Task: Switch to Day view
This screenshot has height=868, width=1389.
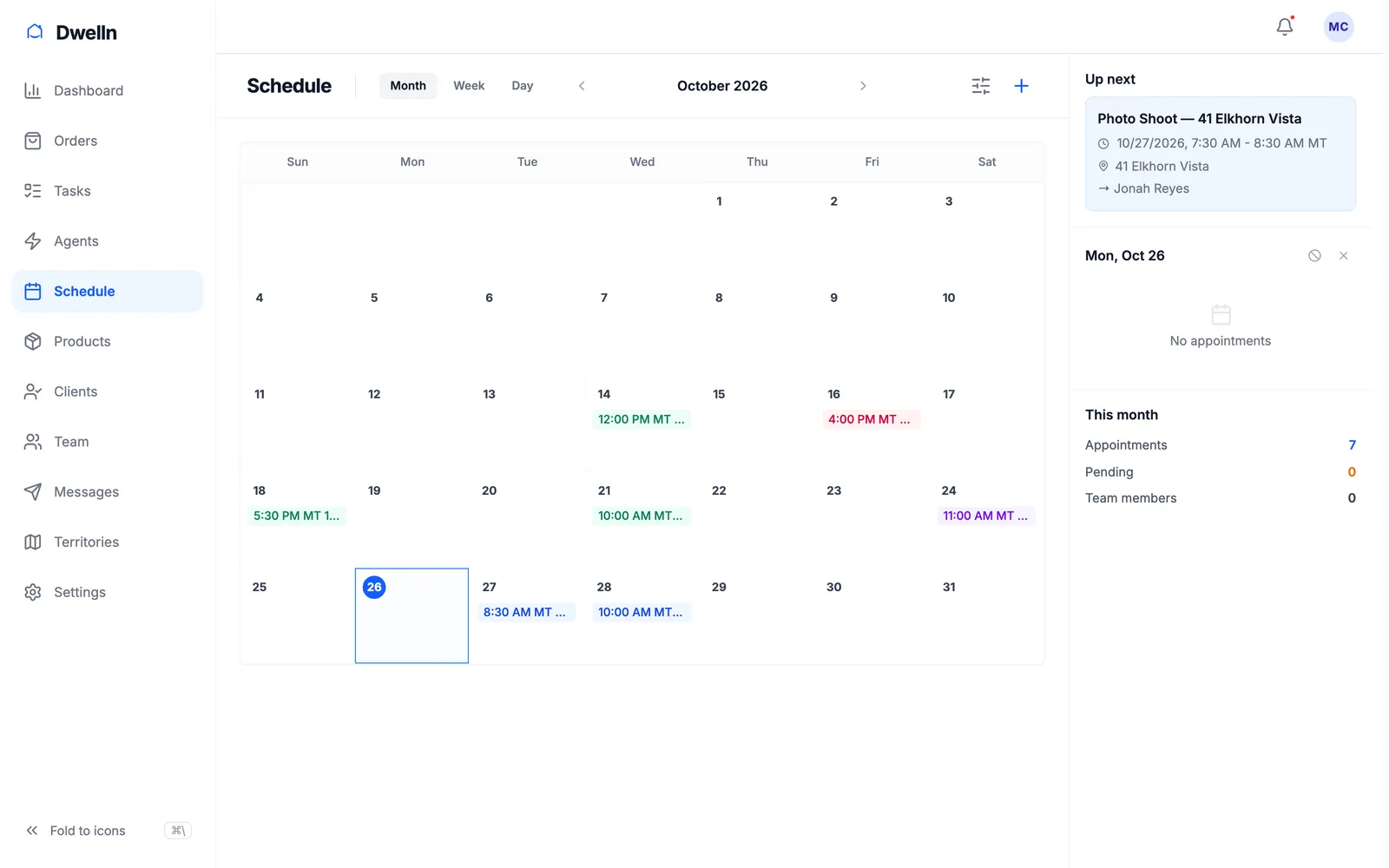Action: click(523, 86)
